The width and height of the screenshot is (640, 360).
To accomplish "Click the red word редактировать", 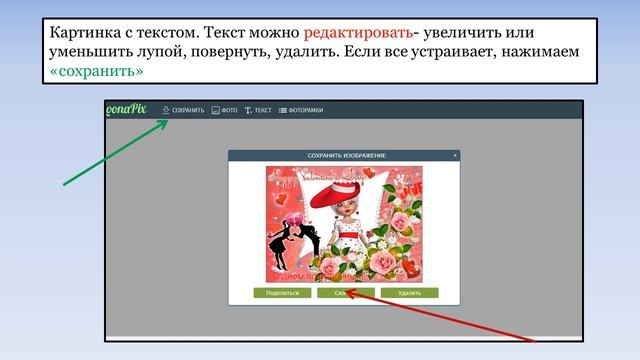I will 358,32.
